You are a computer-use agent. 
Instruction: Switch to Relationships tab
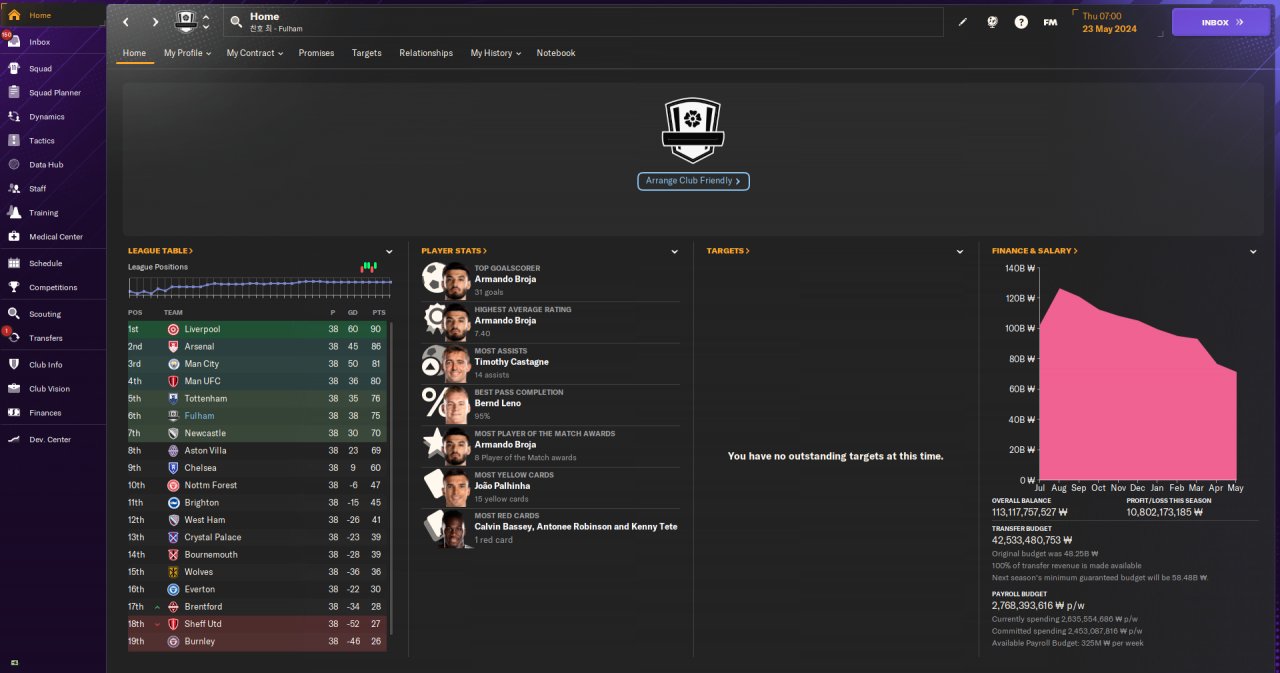(426, 53)
